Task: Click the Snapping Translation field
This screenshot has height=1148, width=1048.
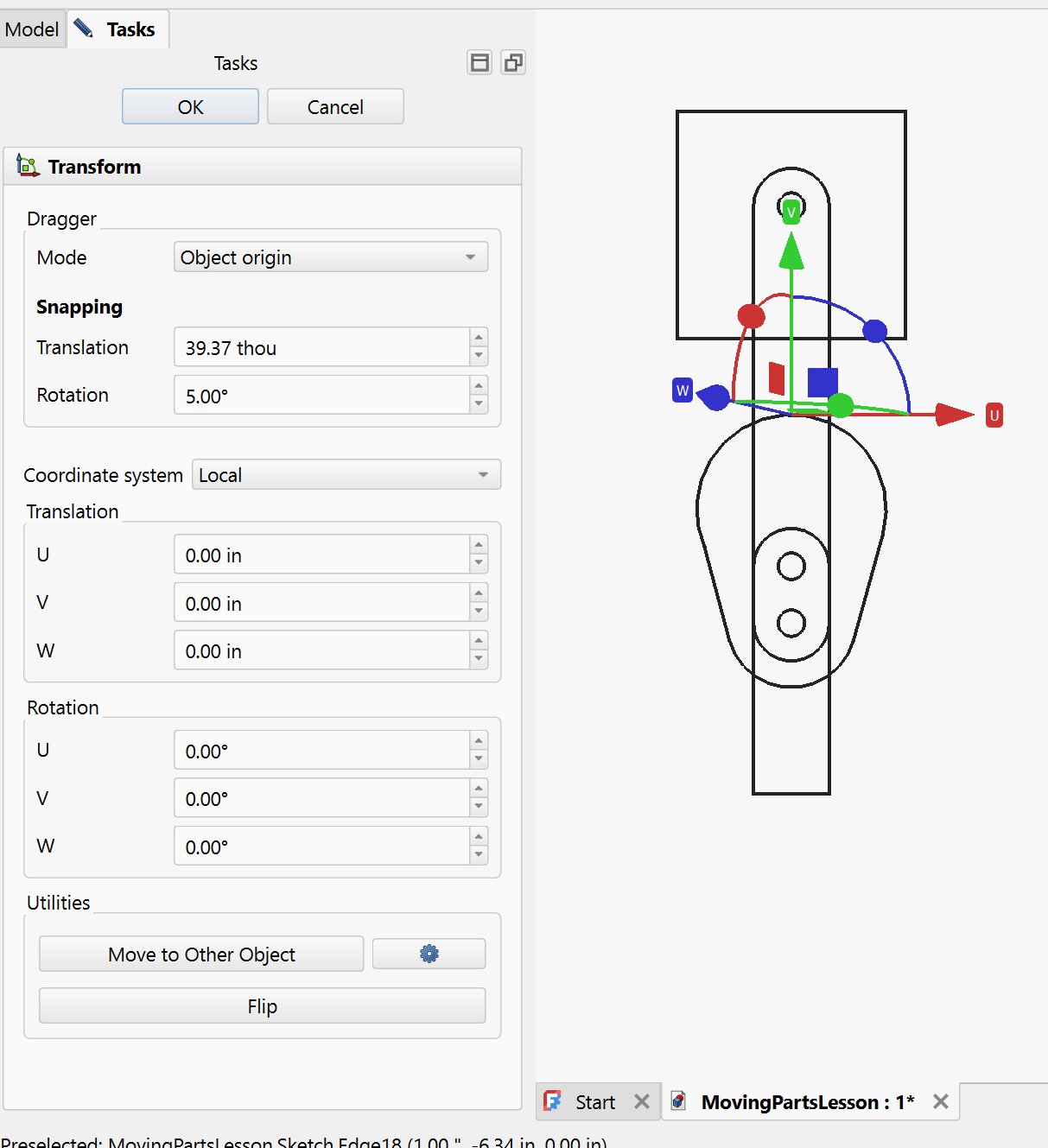Action: coord(321,347)
